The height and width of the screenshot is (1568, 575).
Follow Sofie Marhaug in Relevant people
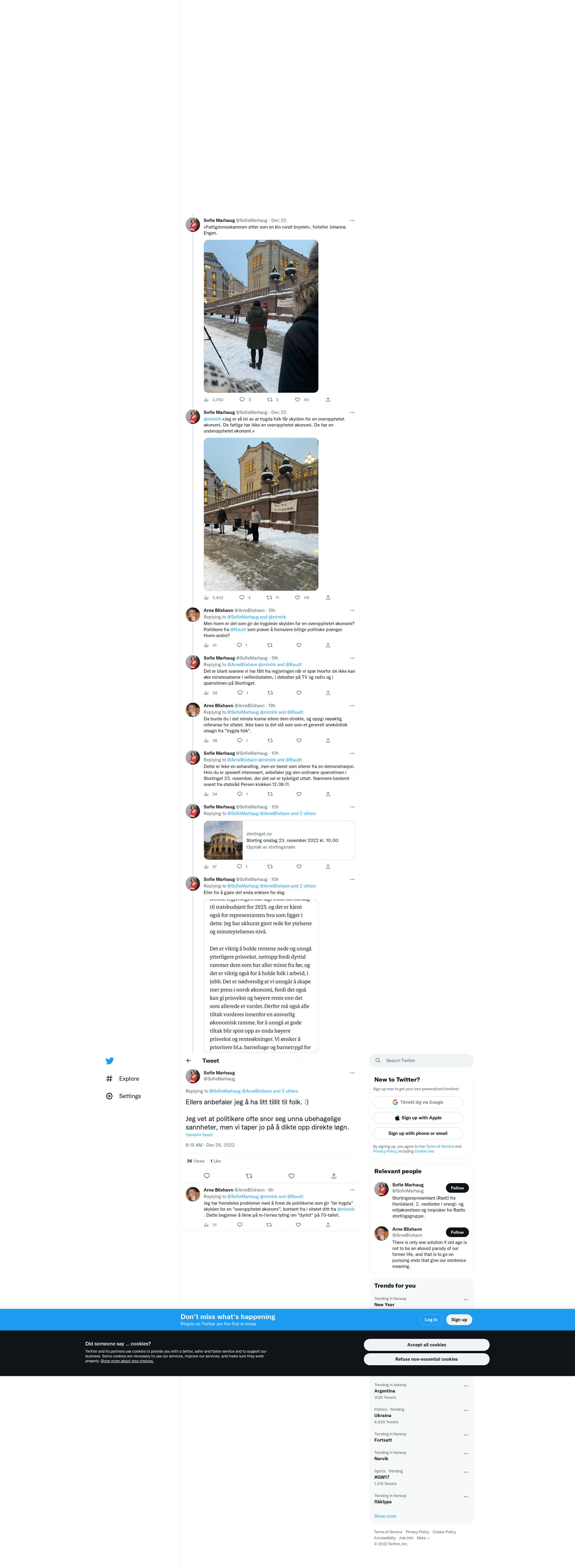458,1188
